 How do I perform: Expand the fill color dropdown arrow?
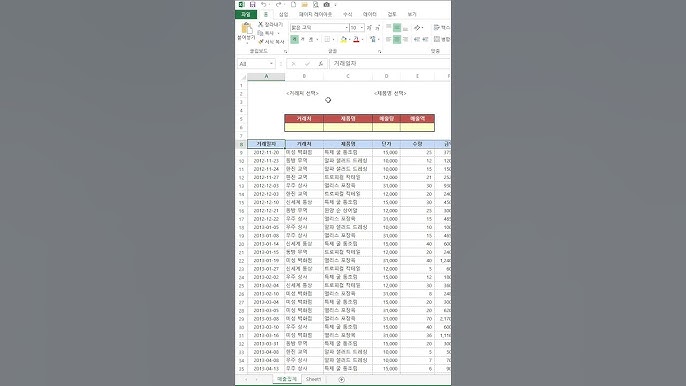tap(349, 39)
